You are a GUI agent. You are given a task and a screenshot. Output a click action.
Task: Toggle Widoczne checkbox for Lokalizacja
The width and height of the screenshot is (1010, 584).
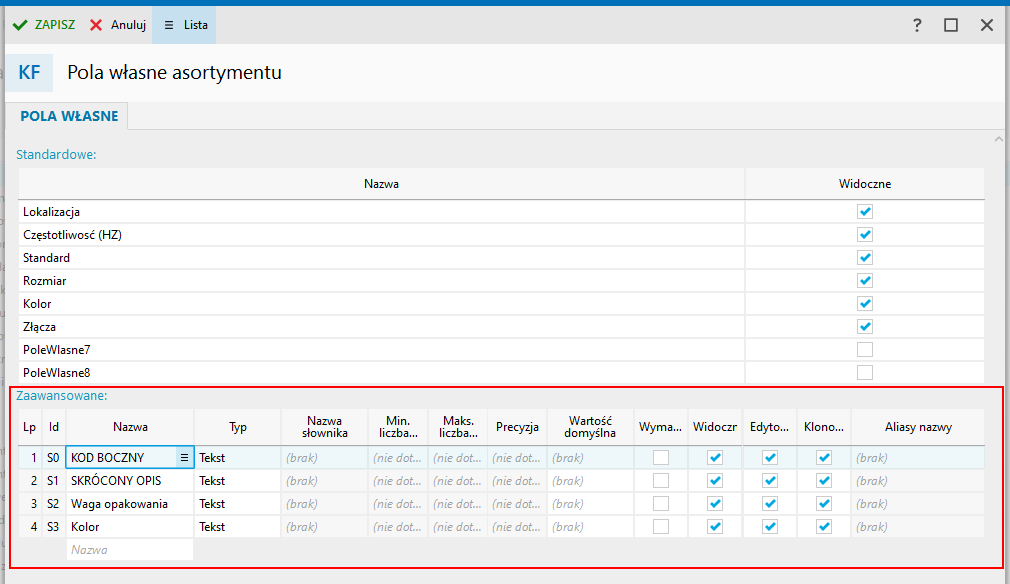(864, 212)
